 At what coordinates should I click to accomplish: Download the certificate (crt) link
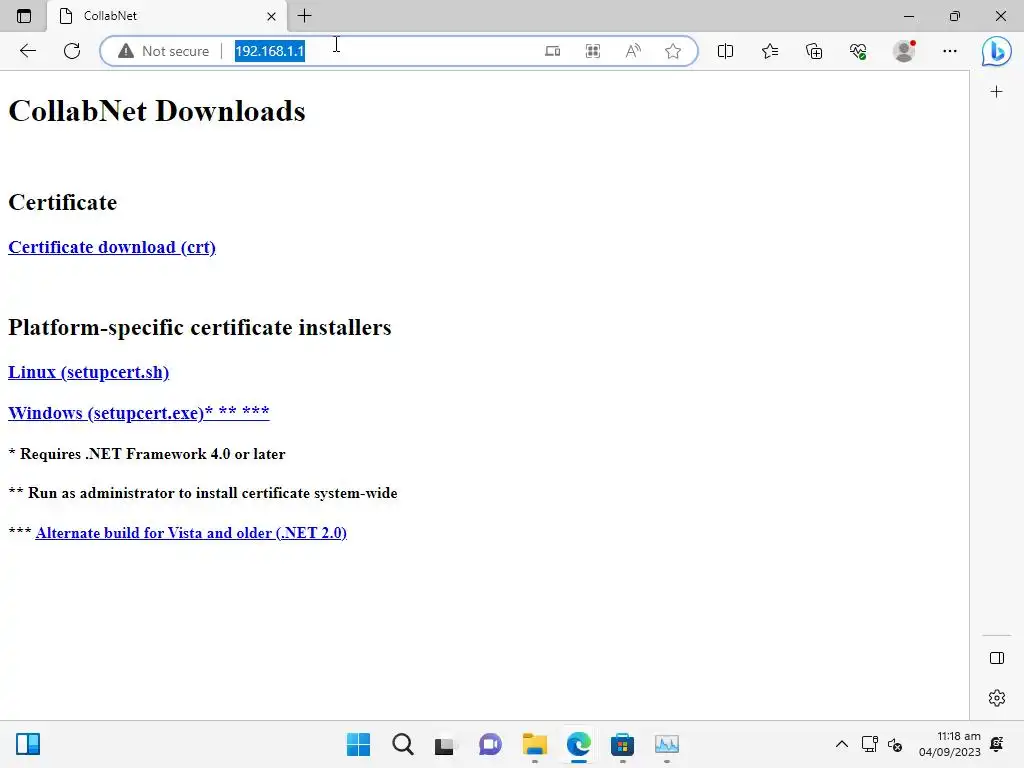tap(112, 248)
